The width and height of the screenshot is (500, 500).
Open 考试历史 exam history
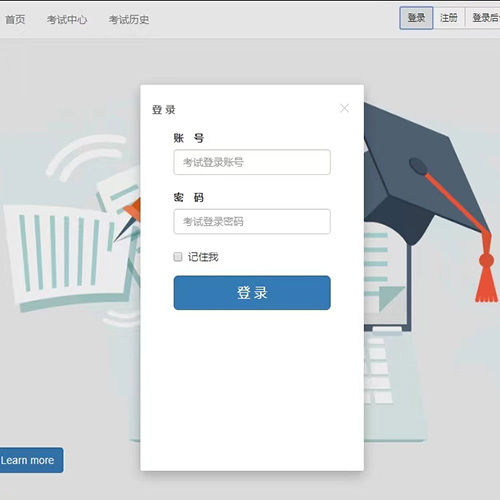tap(129, 20)
